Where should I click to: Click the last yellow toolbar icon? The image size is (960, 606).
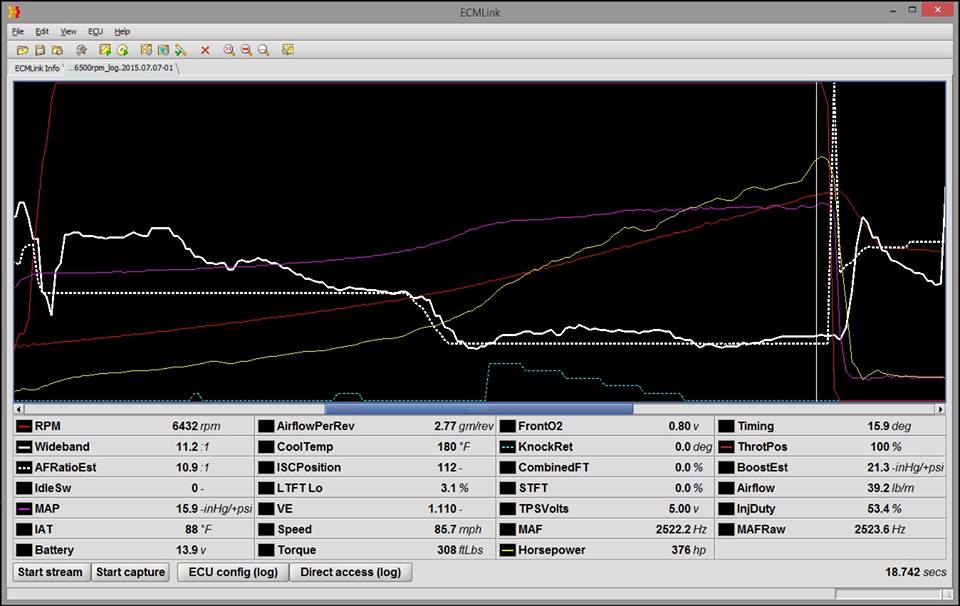click(x=288, y=50)
